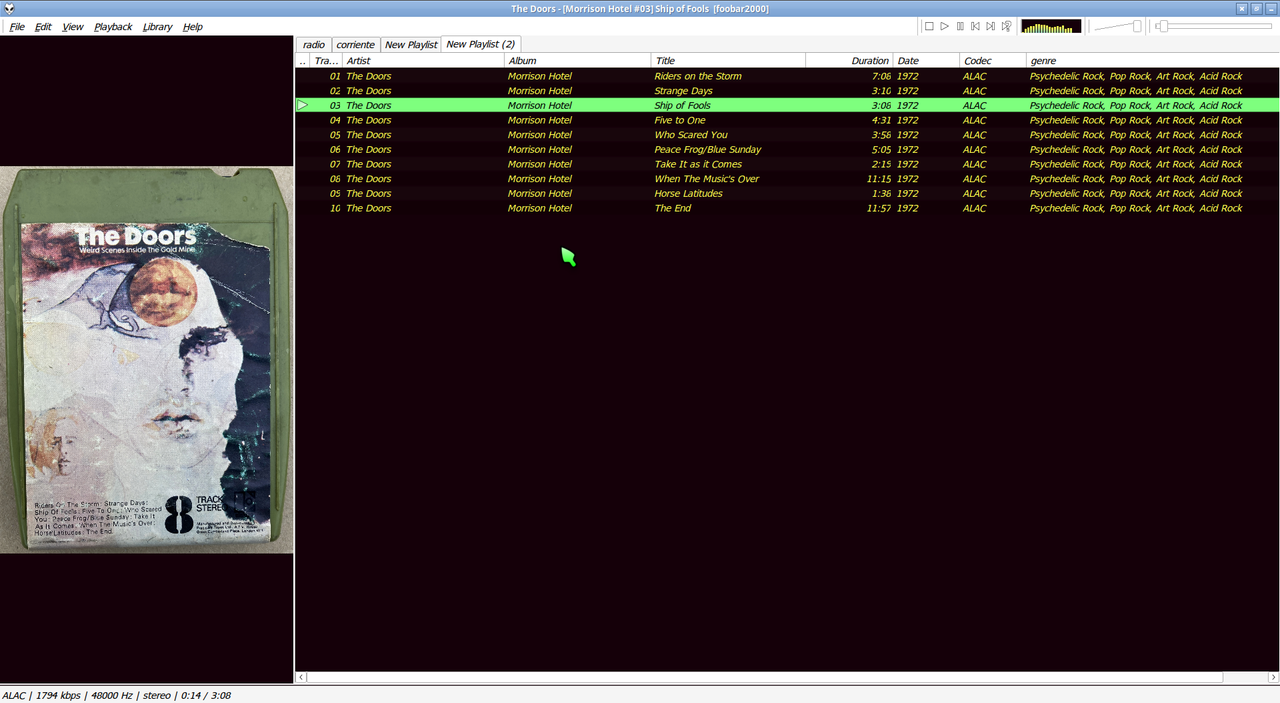Screen dimensions: 1280x703
Task: Click Morrison Hotel album on Strange Days row
Action: coord(540,91)
